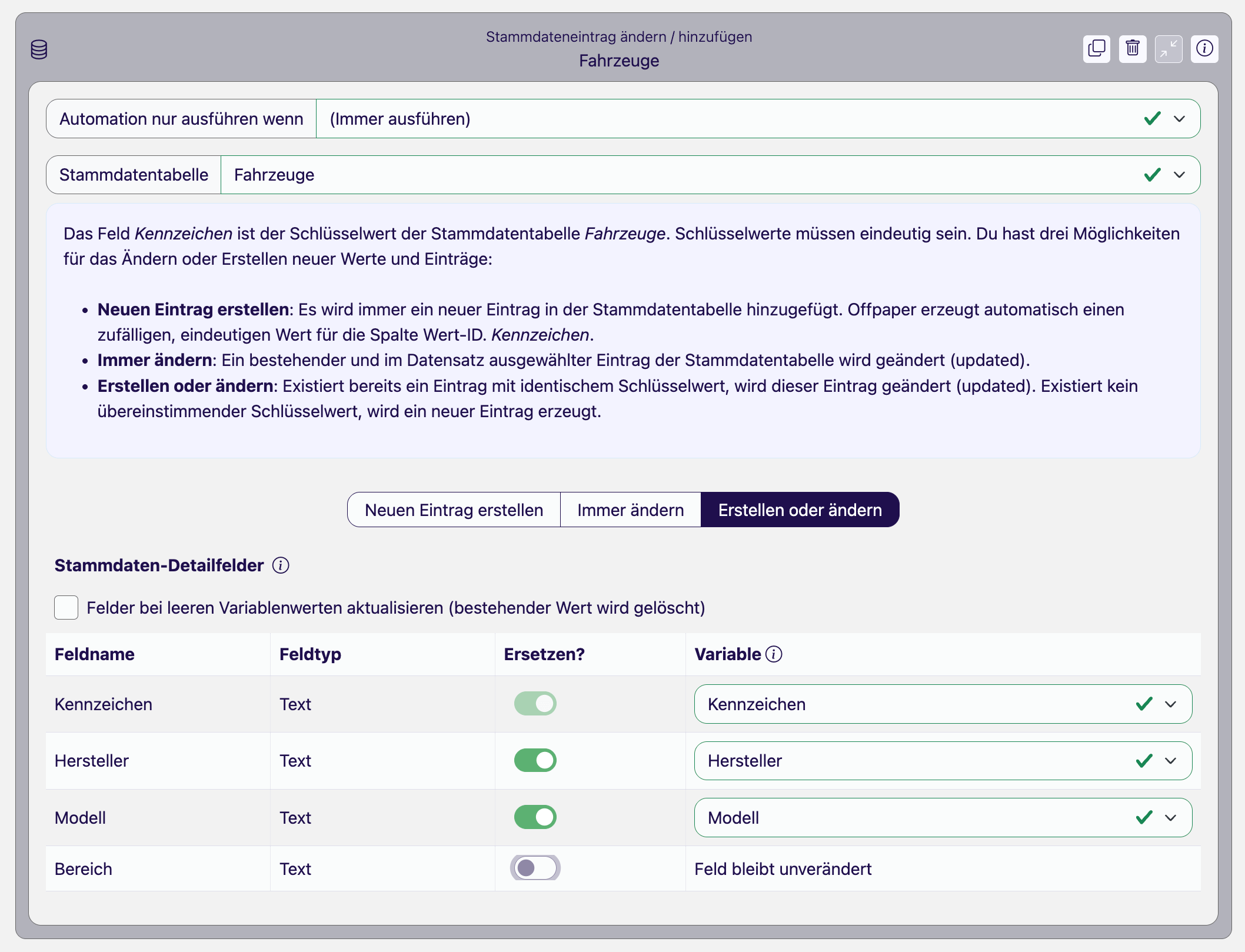
Task: Click the trash delete icon
Action: click(1132, 48)
